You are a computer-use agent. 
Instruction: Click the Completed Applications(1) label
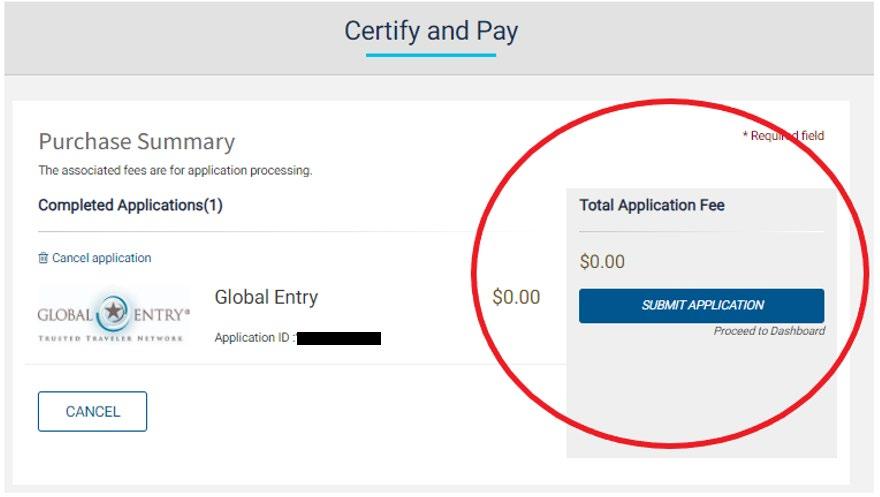click(x=130, y=205)
